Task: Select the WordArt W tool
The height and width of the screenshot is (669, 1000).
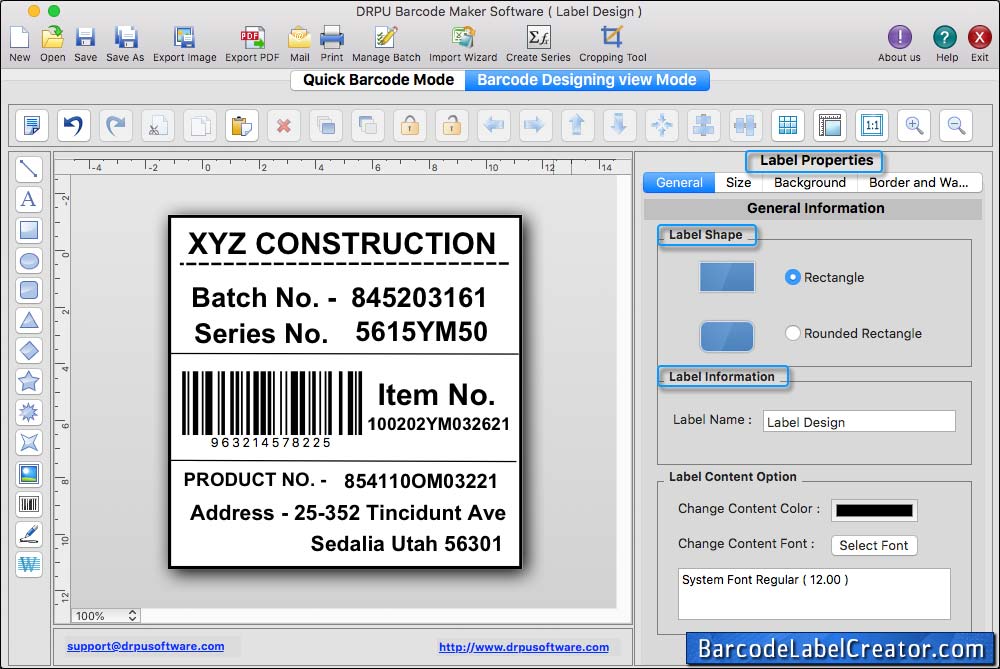Action: pos(29,564)
